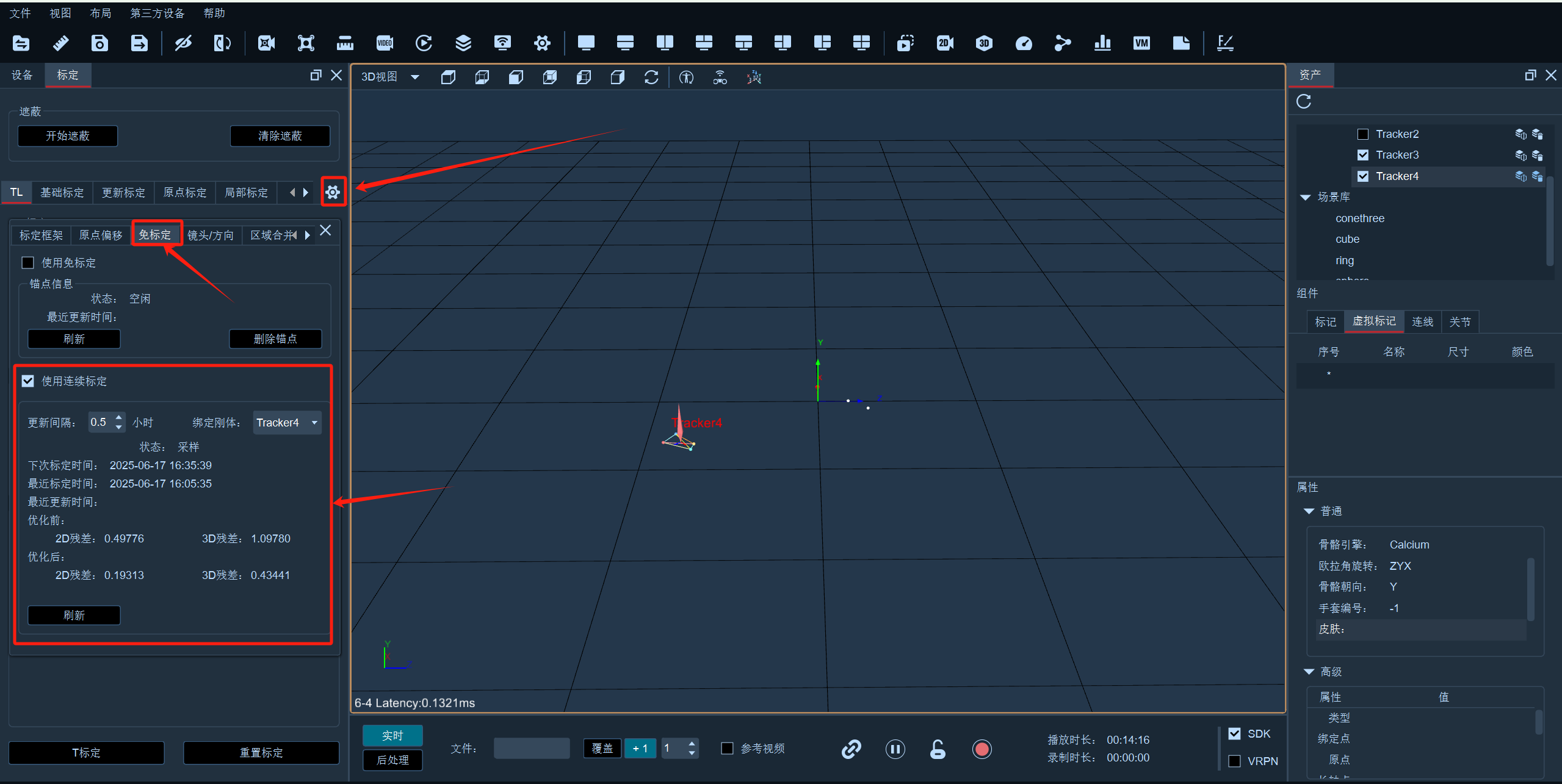Increase 更新间隔 value with up arrow
Image resolution: width=1562 pixels, height=784 pixels.
[119, 418]
